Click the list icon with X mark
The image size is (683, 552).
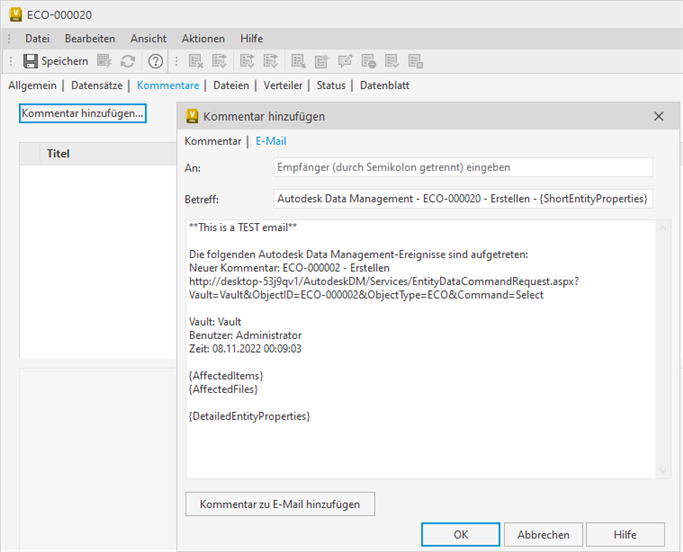click(196, 61)
